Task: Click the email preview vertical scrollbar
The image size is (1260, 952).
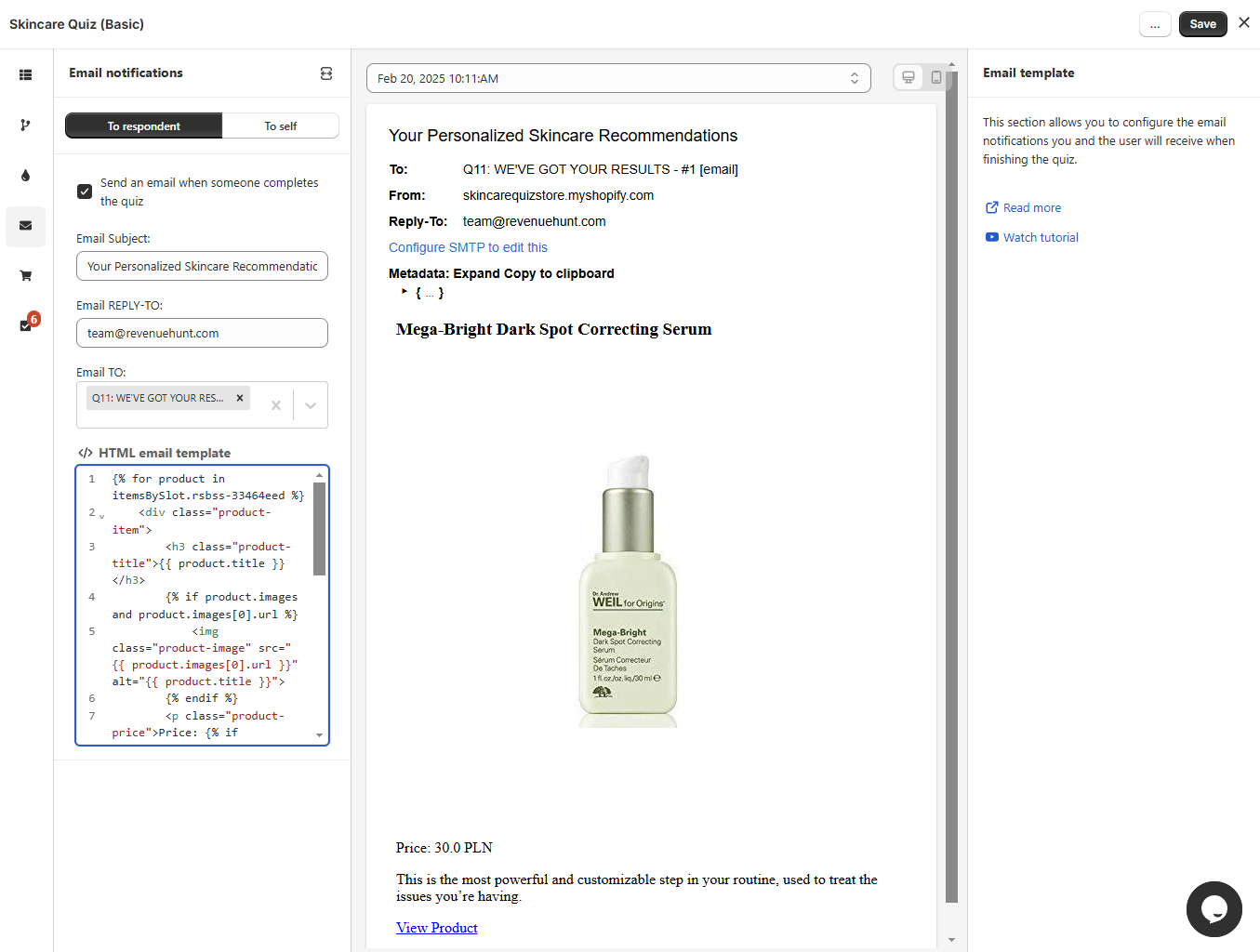Action: coord(951,486)
